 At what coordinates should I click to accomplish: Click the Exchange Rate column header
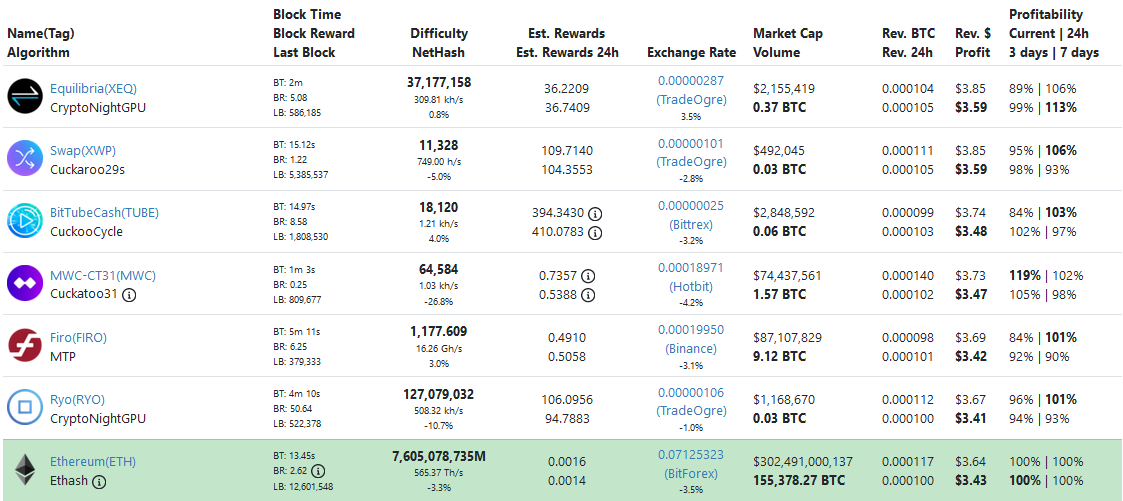coord(691,53)
